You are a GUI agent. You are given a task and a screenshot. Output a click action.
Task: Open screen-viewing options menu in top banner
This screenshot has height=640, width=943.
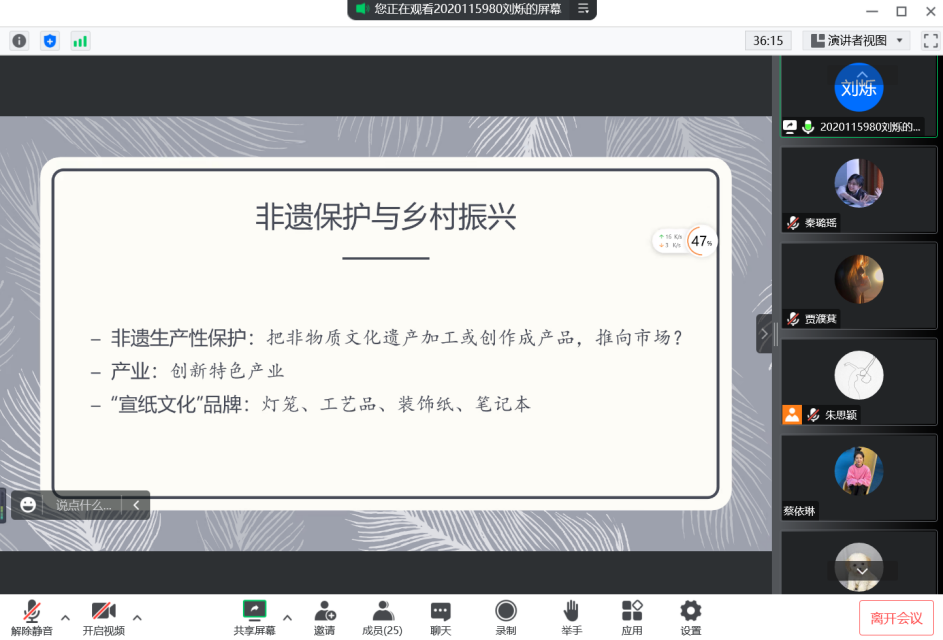[x=584, y=9]
